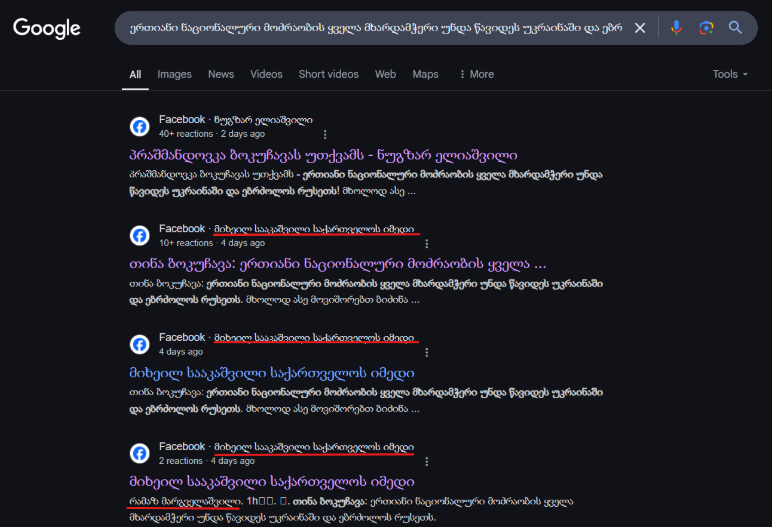Submit search with the magnifier icon

click(x=735, y=28)
